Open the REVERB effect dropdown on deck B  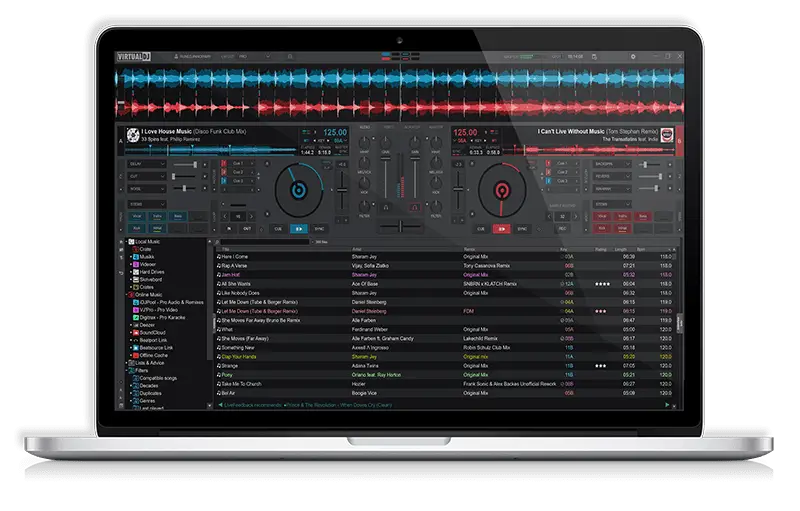612,176
